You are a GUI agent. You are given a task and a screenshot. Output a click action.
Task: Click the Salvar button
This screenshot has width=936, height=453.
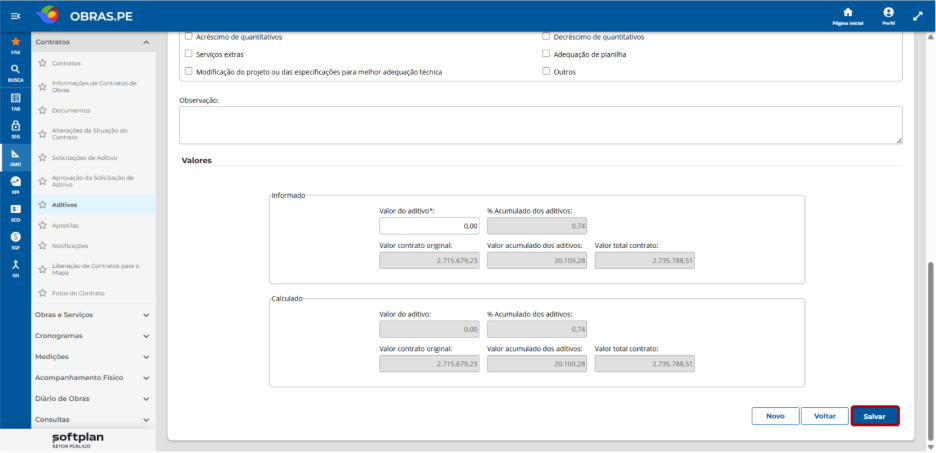[875, 416]
